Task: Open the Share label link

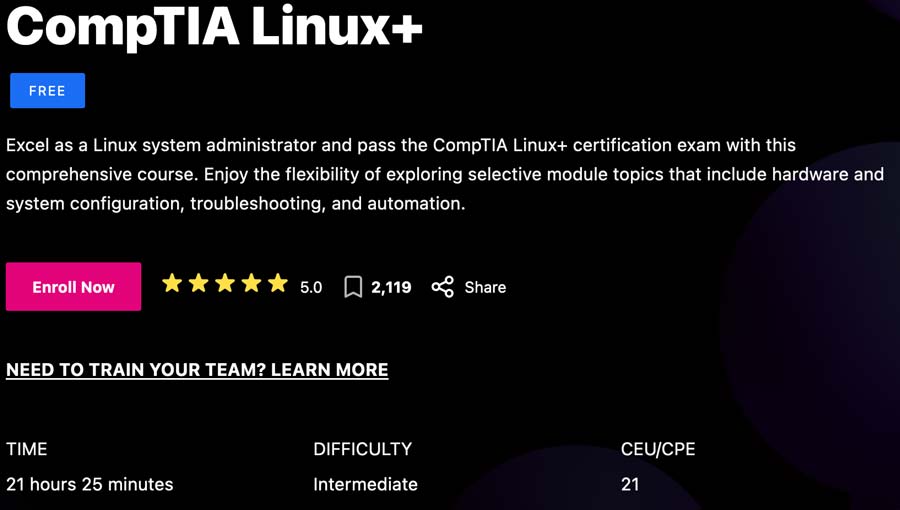Action: click(x=485, y=287)
